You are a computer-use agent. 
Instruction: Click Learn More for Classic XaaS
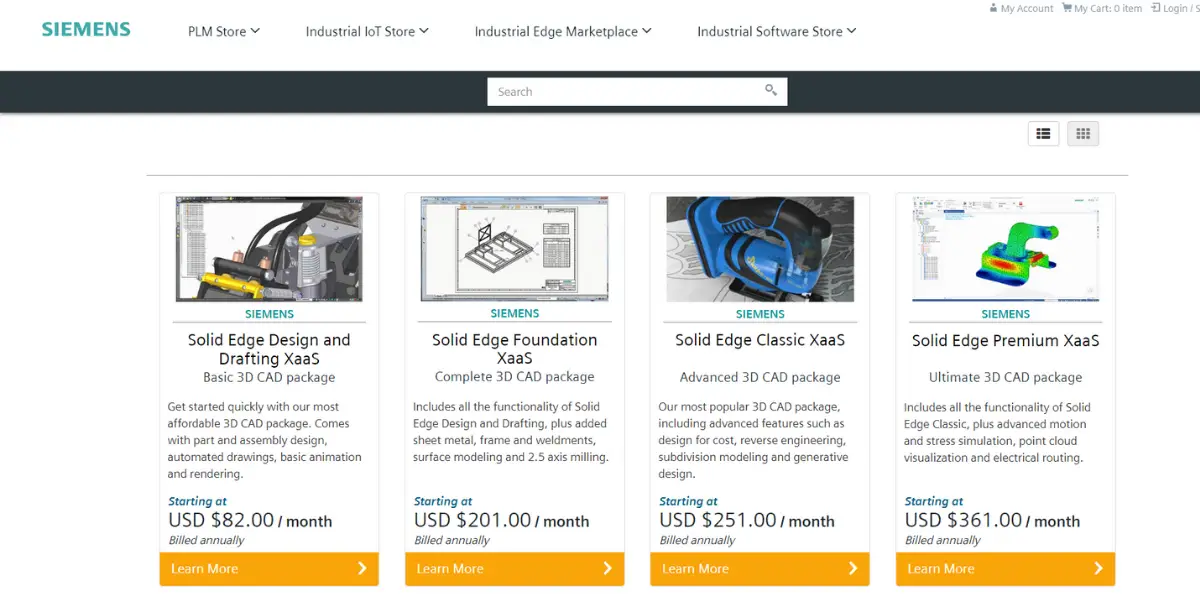coord(760,568)
